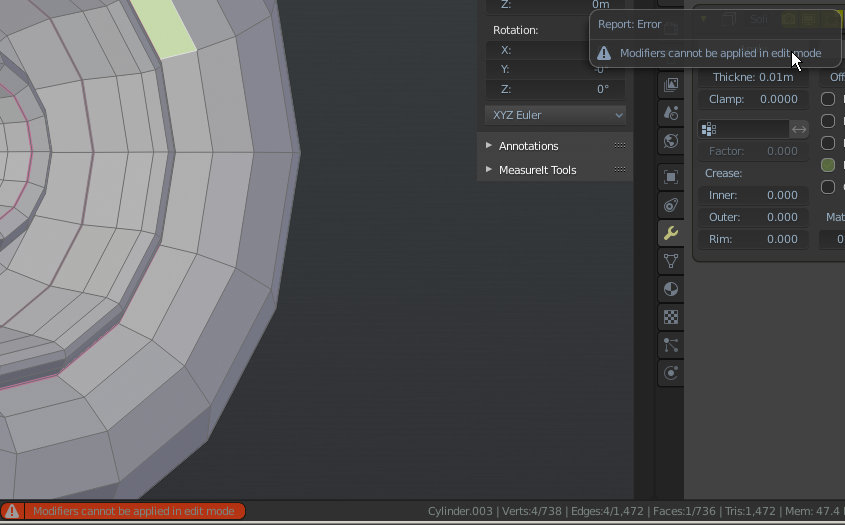Click the Faces:1/736 statistic
845x525 pixels.
[x=684, y=511]
